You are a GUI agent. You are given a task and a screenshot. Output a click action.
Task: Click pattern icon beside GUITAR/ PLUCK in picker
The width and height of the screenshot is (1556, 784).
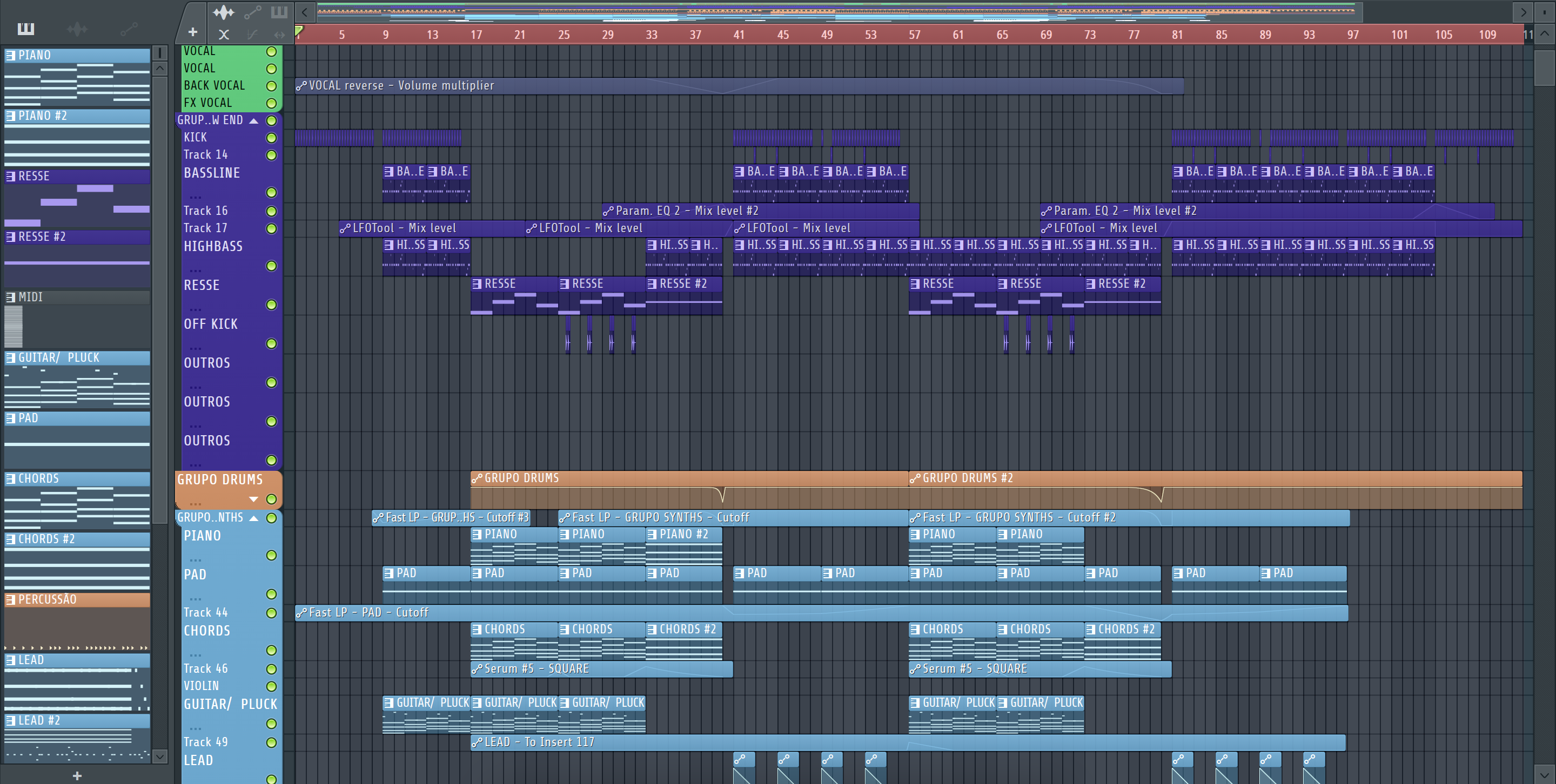10,357
